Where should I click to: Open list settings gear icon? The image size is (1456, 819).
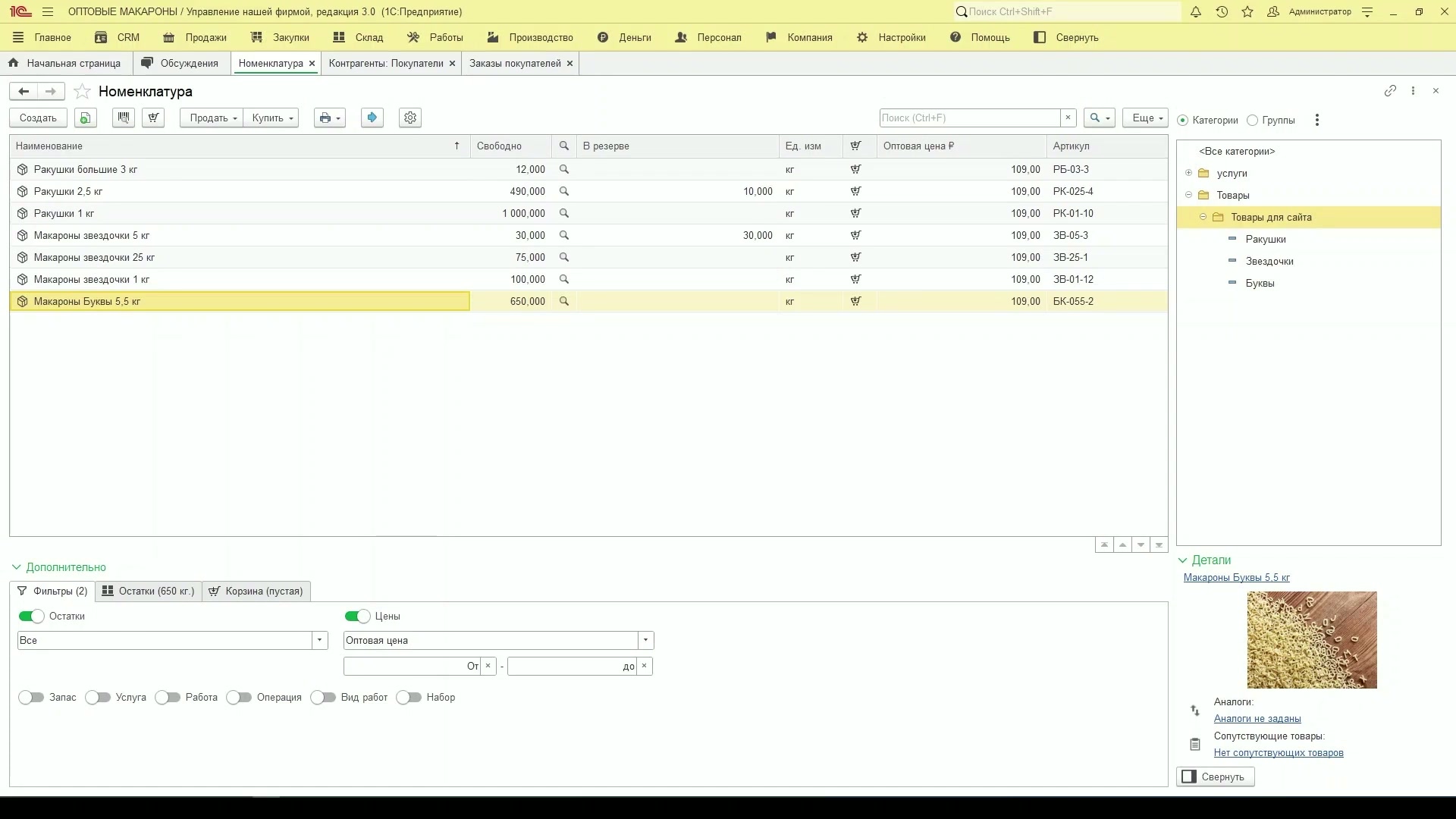click(410, 118)
